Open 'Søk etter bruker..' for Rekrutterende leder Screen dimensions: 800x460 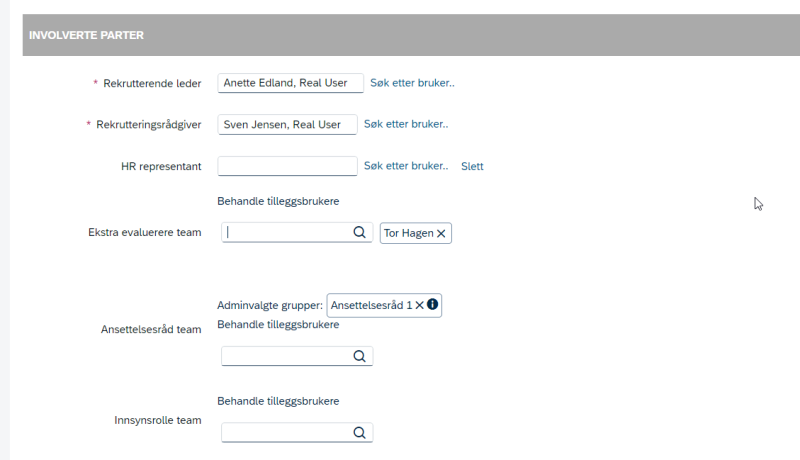(412, 83)
